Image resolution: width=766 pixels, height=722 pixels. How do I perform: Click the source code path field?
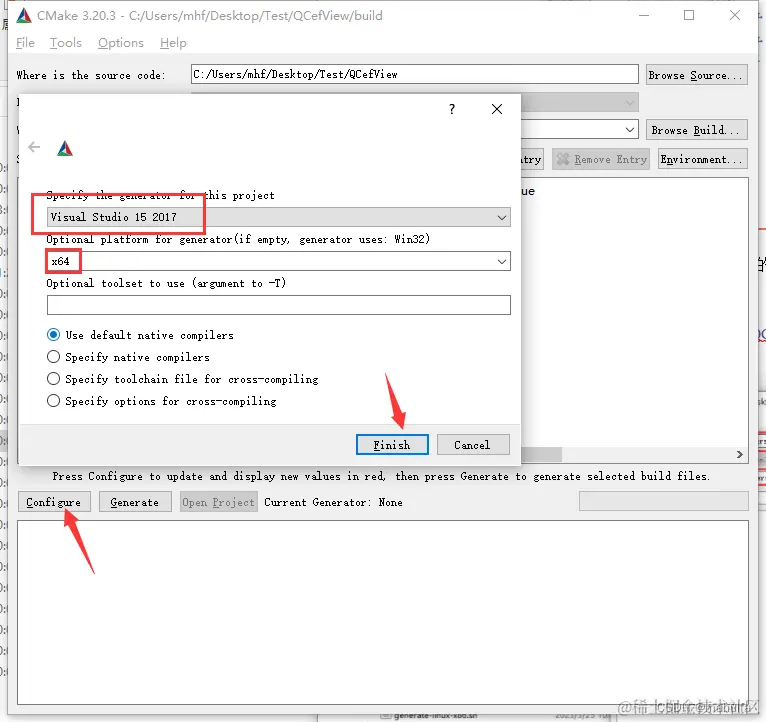(x=414, y=74)
